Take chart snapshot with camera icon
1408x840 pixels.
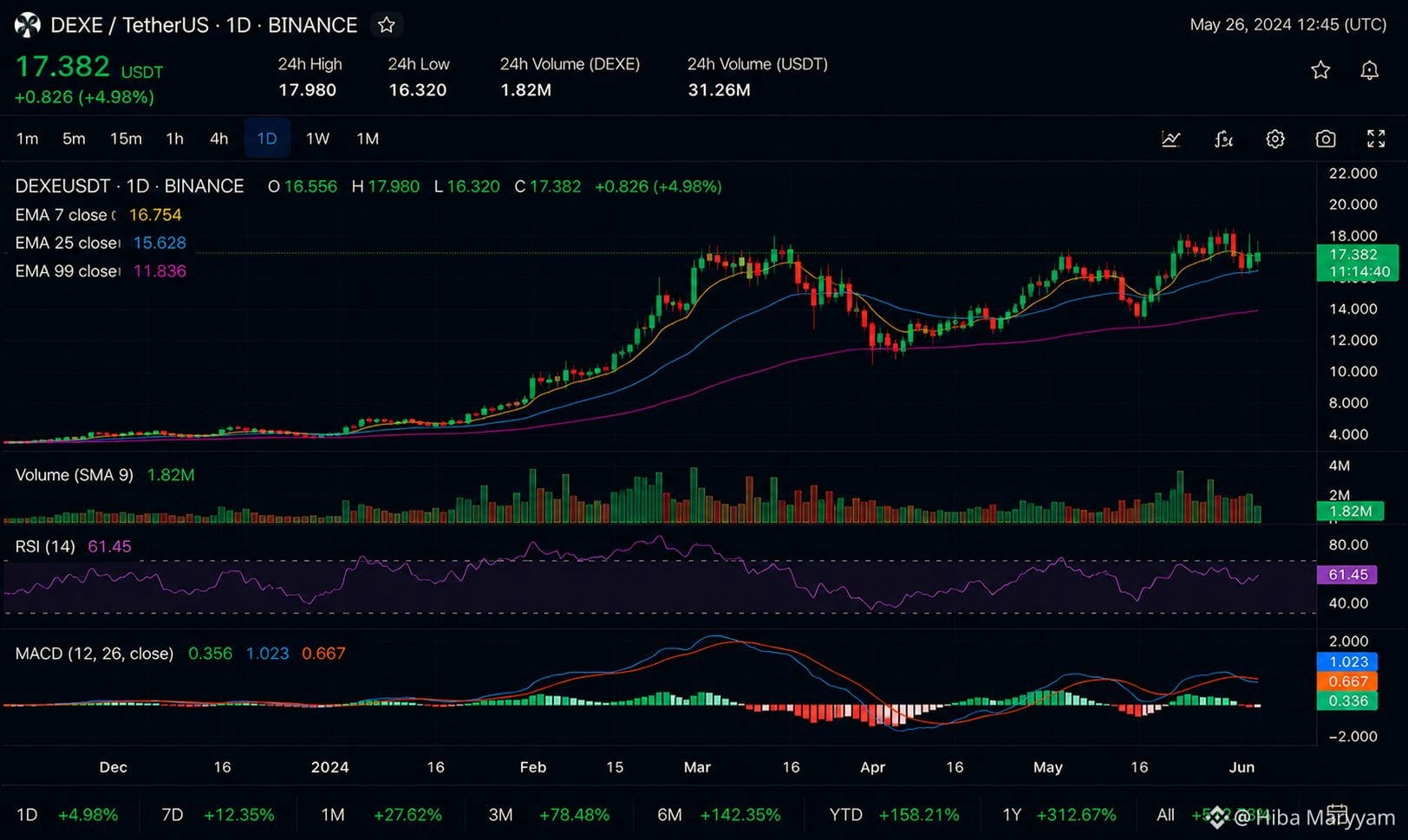coord(1325,139)
